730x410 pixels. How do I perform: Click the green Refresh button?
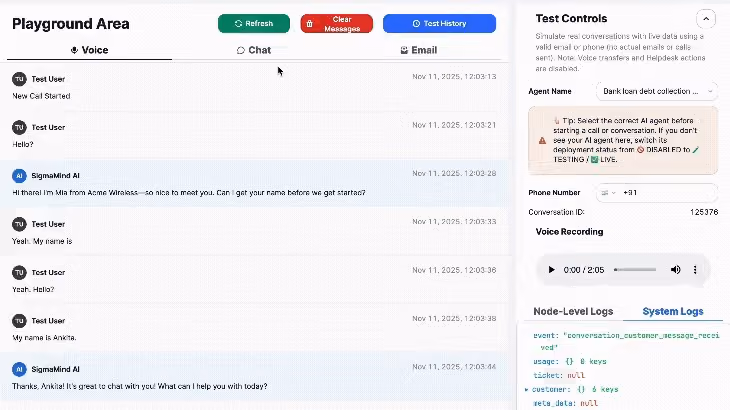tap(254, 23)
